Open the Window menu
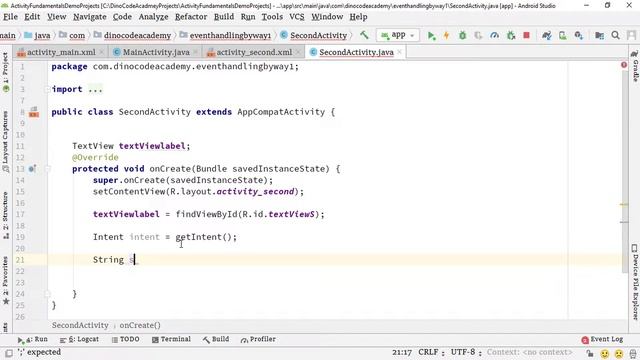The height and width of the screenshot is (360, 640). pos(327,17)
